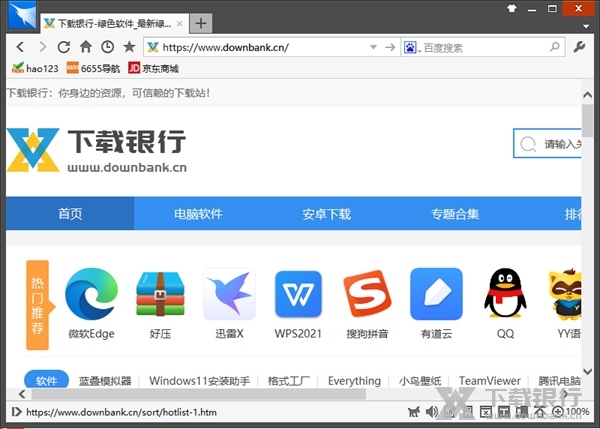Click the vertical scrollbar thumb
Screen dimensions: 600x429
(587, 120)
